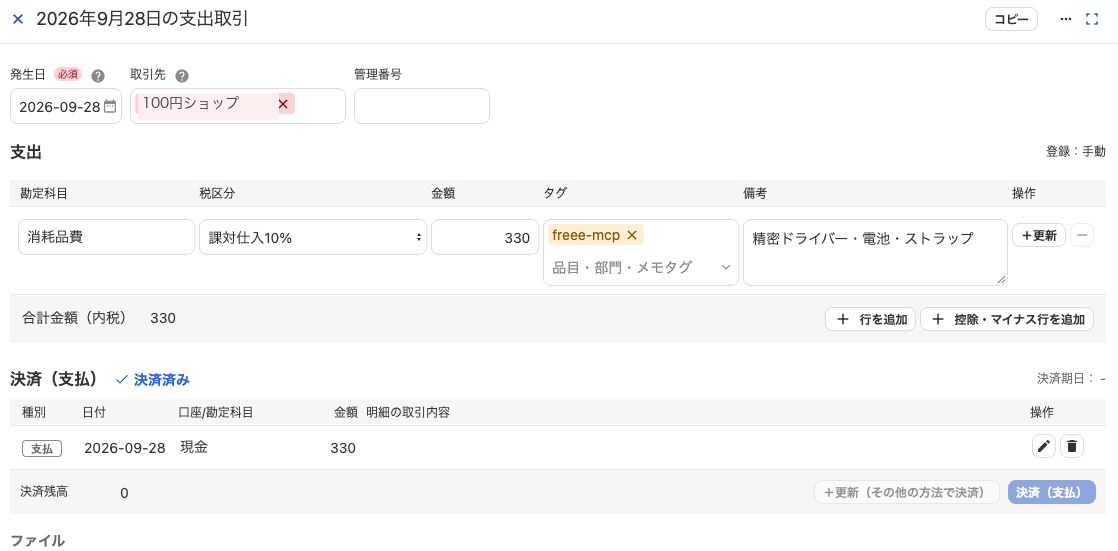Click 行を追加 button
This screenshot has height=551, width=1118.
870,319
